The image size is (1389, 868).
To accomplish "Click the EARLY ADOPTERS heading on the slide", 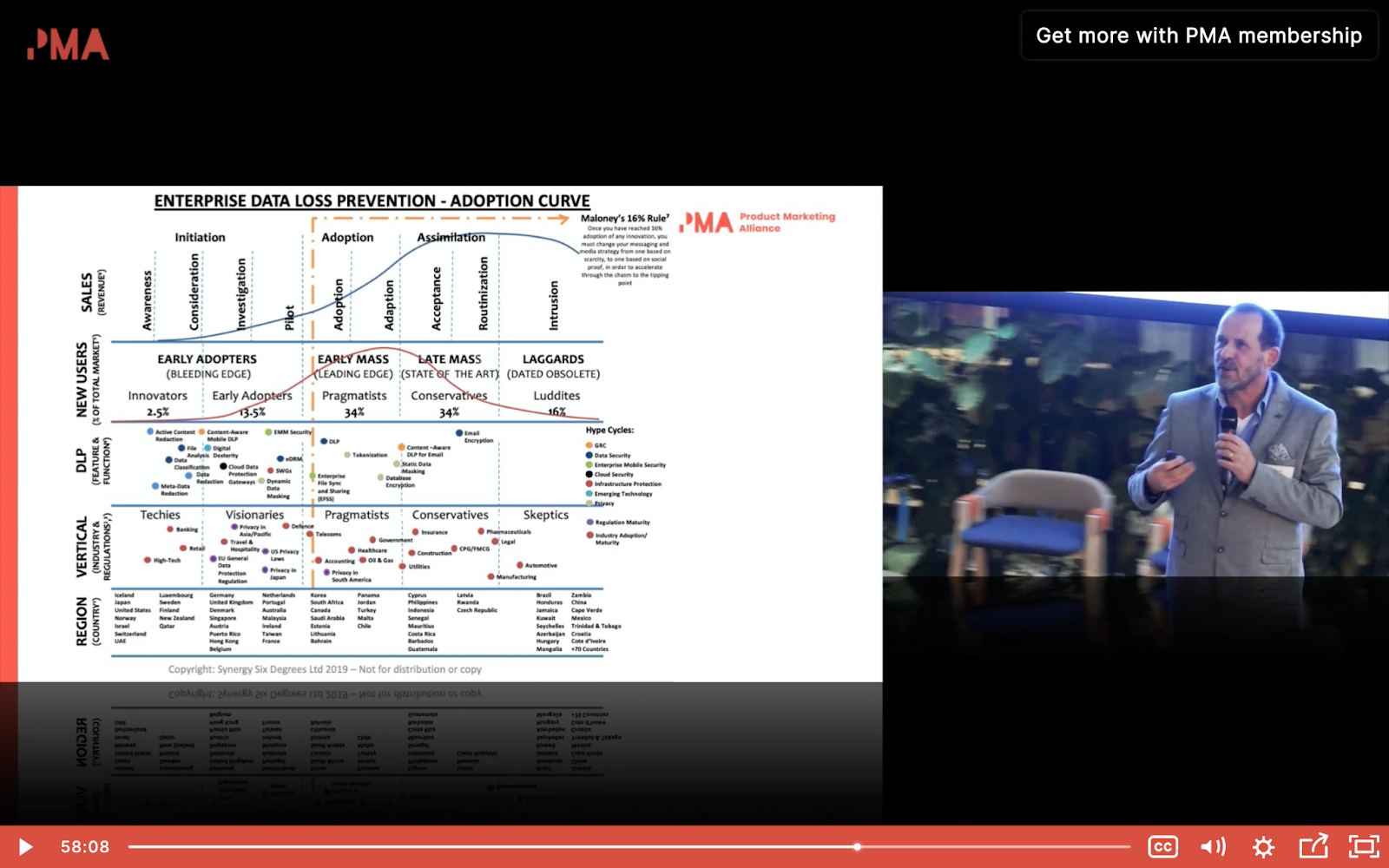I will [x=207, y=358].
